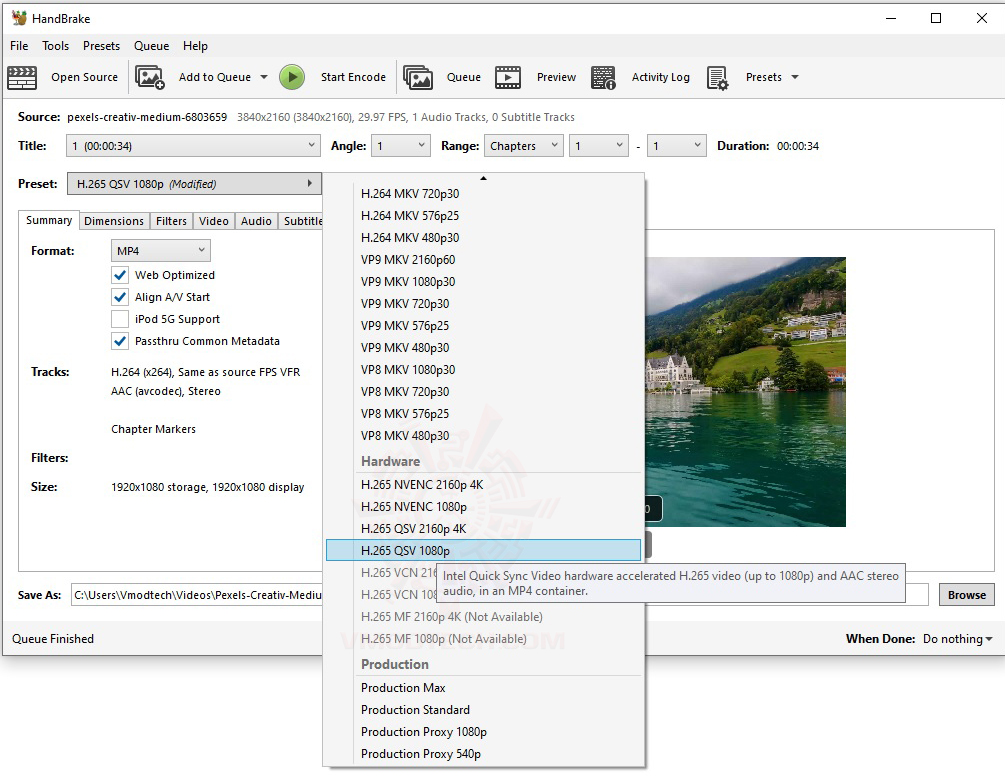Viewport: 1005px width, 776px height.
Task: Open the Angle dropdown
Action: coord(401,145)
